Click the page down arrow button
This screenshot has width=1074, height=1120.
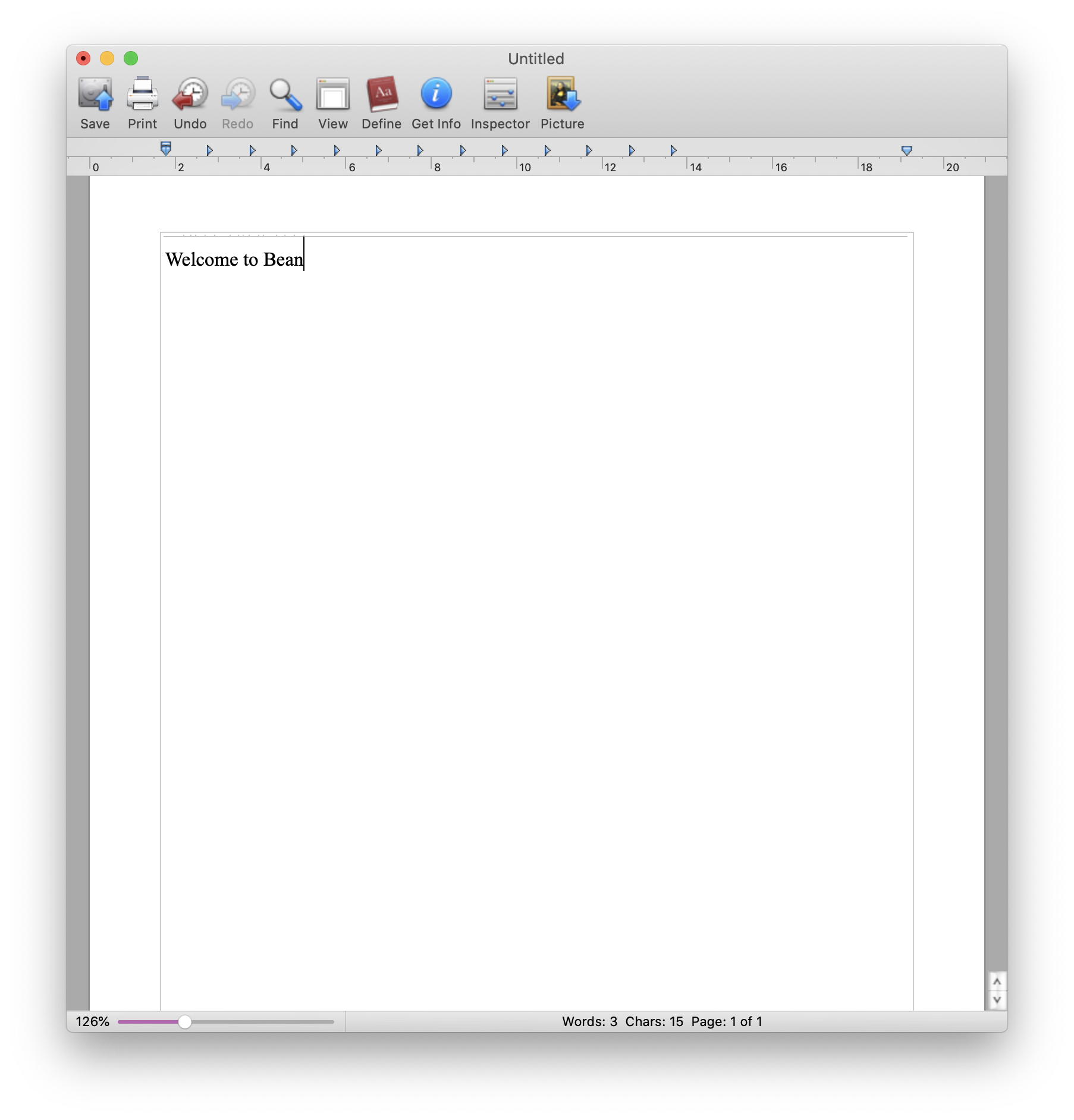[997, 1000]
